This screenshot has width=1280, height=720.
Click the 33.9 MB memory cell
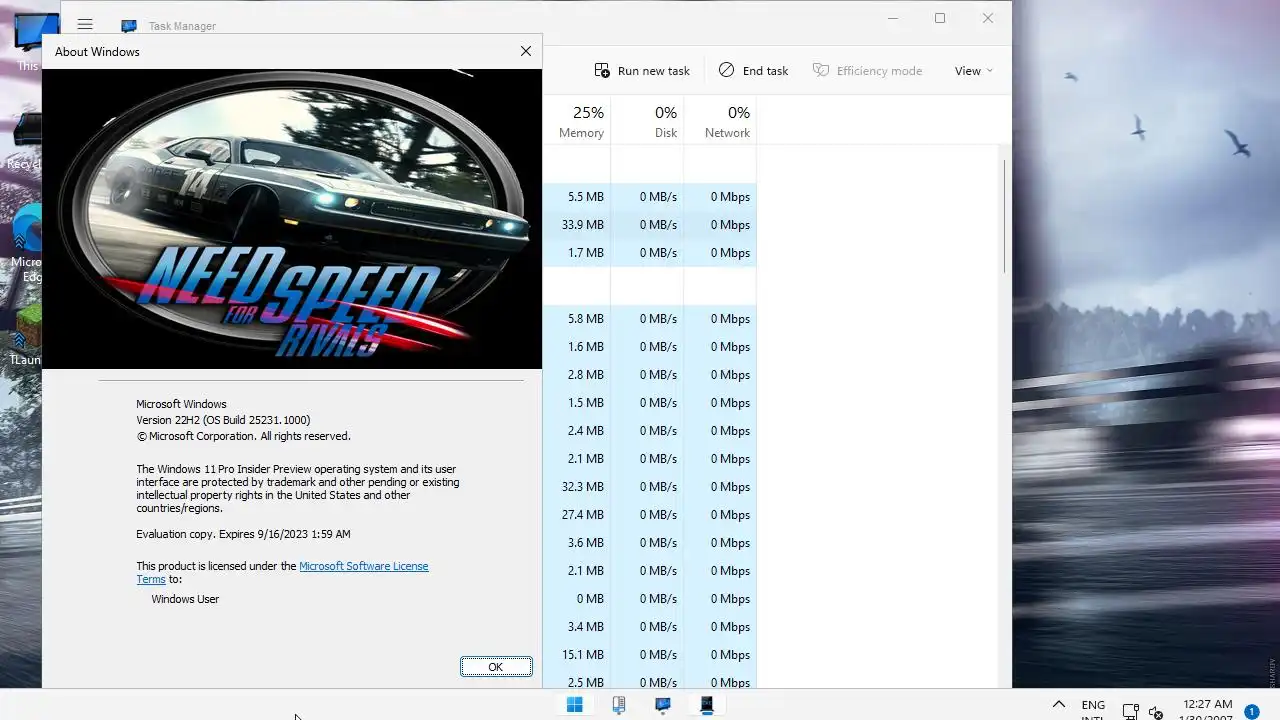tap(577, 225)
